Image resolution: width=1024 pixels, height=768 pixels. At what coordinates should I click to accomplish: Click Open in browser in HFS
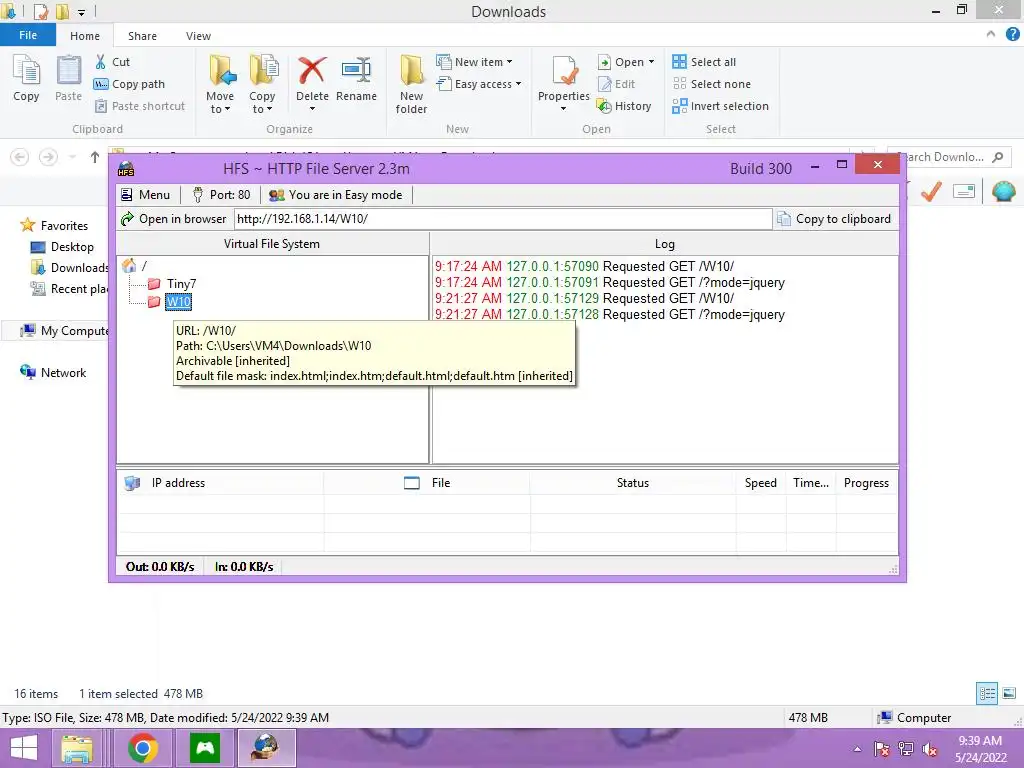pos(174,219)
